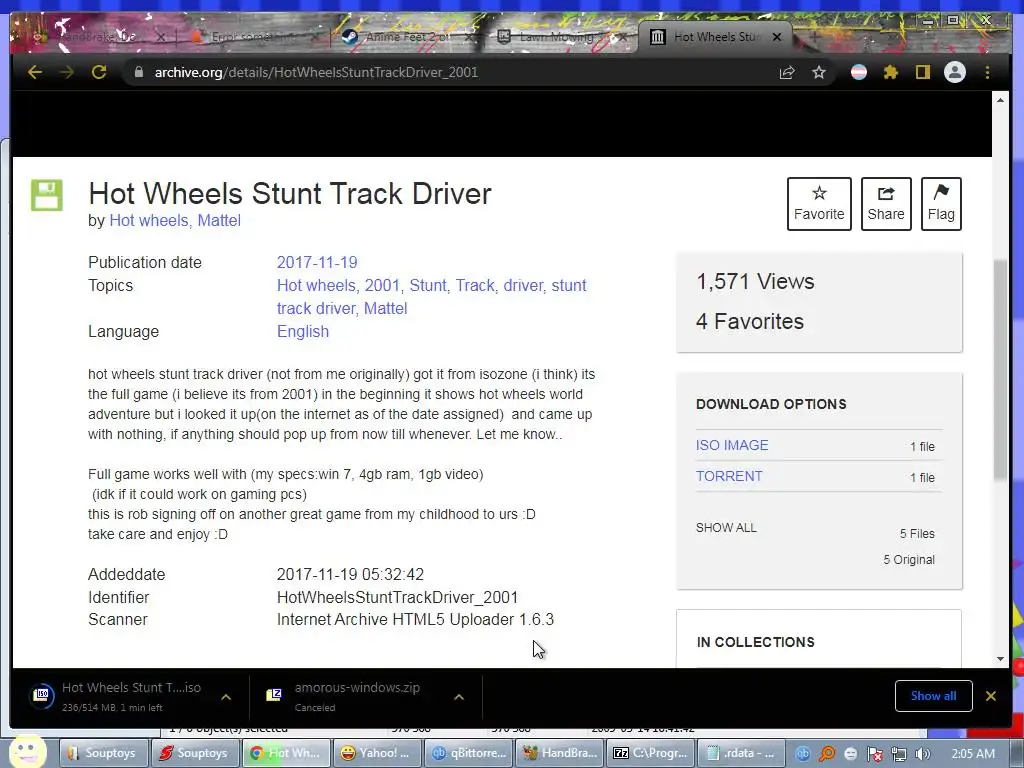The width and height of the screenshot is (1024, 768).
Task: Click the Share button on the item
Action: point(886,204)
